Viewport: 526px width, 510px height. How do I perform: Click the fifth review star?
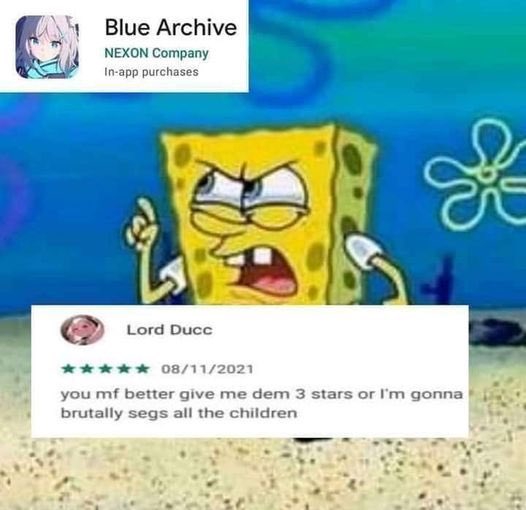143,369
